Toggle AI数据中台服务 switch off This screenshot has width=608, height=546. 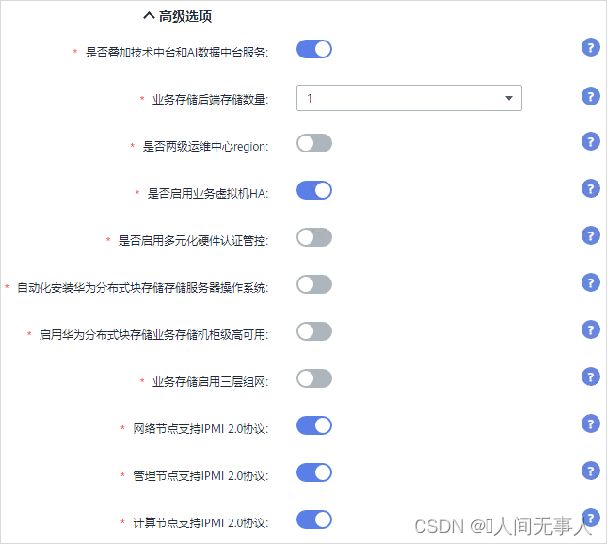[x=314, y=49]
